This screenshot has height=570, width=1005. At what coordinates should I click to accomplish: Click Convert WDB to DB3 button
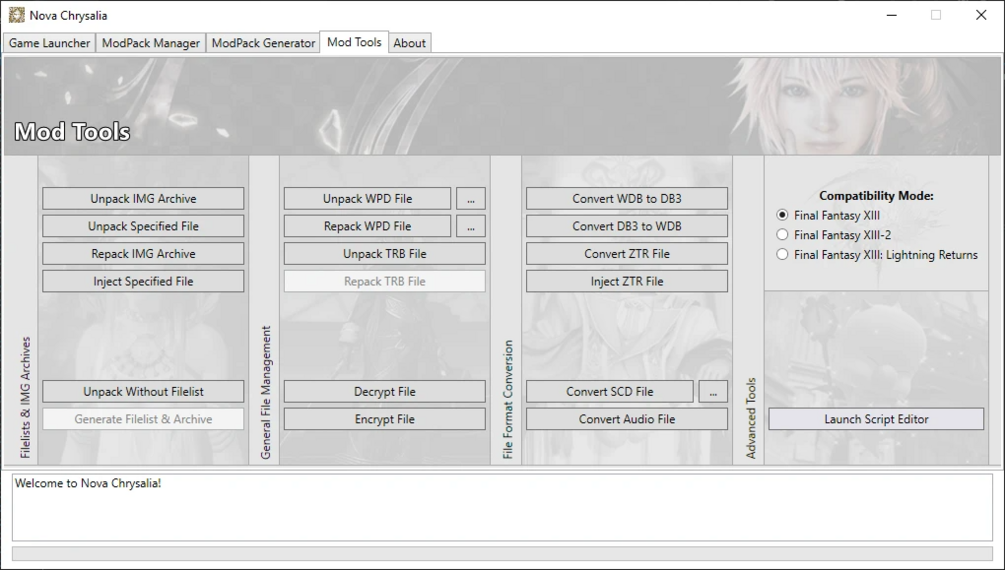coord(627,199)
